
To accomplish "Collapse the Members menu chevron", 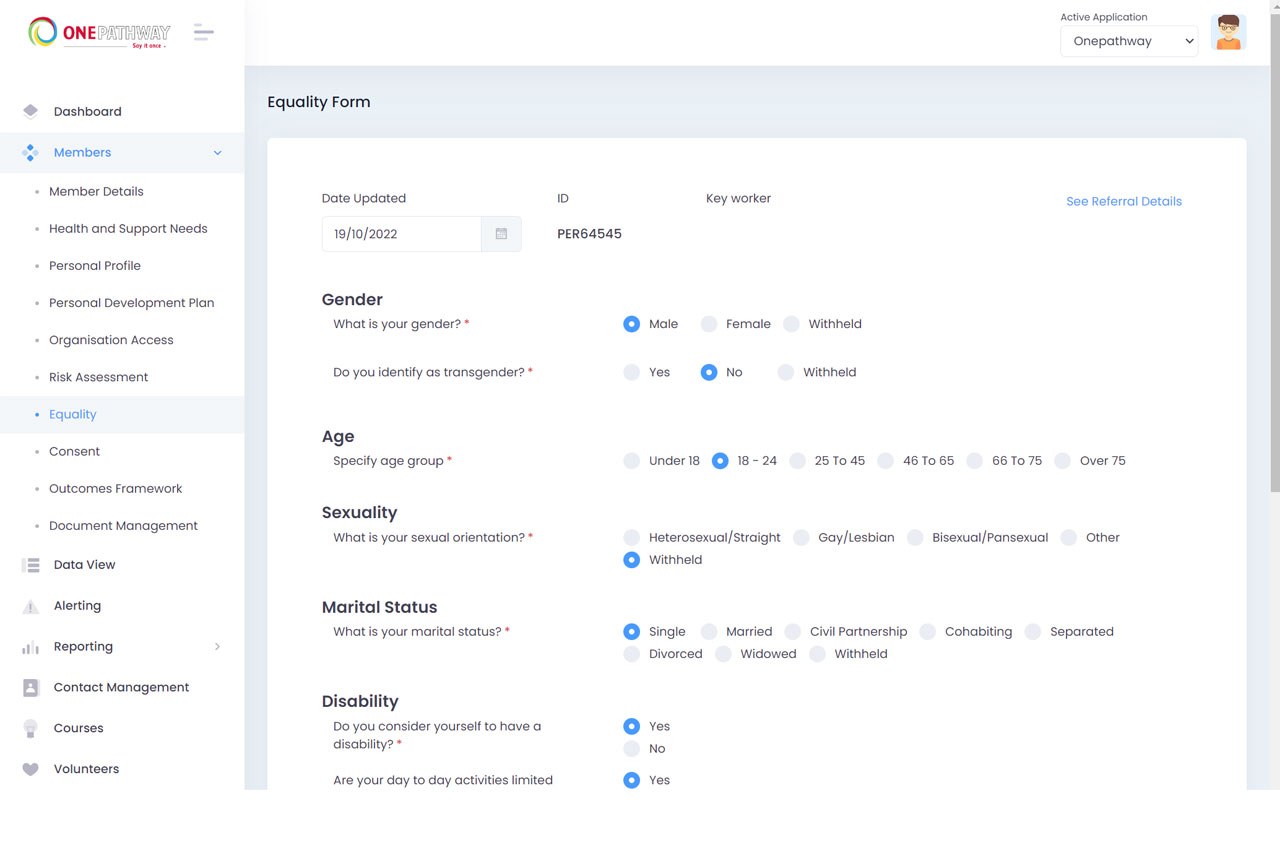I will [x=217, y=153].
